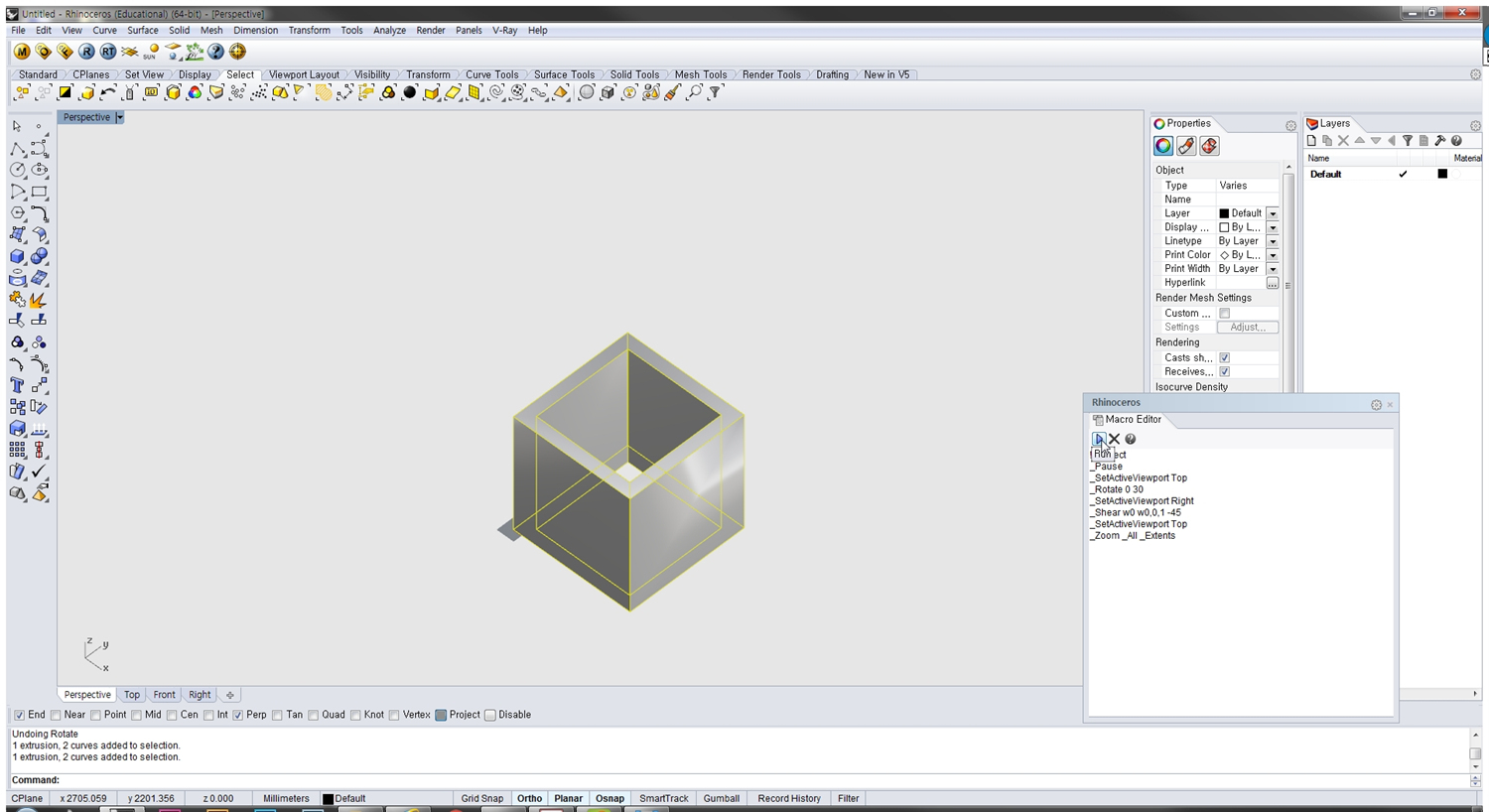Click the Invert selection black-white icon
The image size is (1489, 812).
(x=65, y=92)
